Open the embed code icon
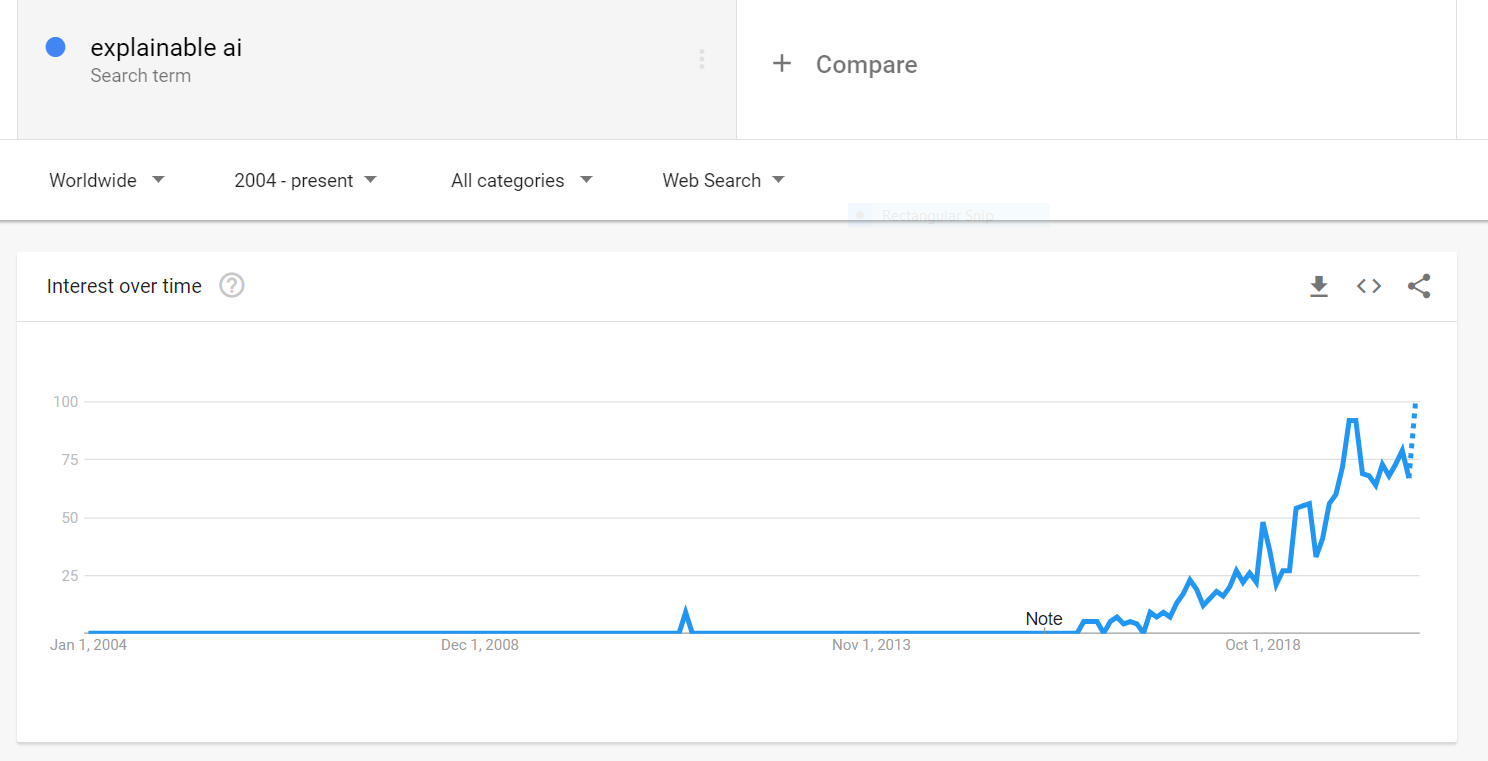This screenshot has width=1488, height=761. click(x=1369, y=286)
